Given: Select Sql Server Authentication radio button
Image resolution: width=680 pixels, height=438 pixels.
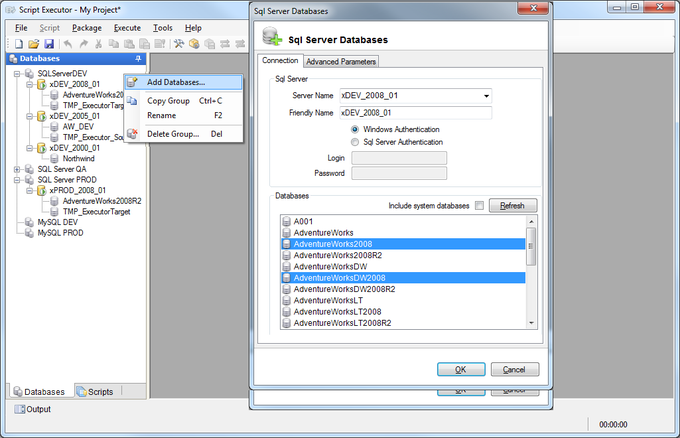Looking at the screenshot, I should (x=355, y=142).
